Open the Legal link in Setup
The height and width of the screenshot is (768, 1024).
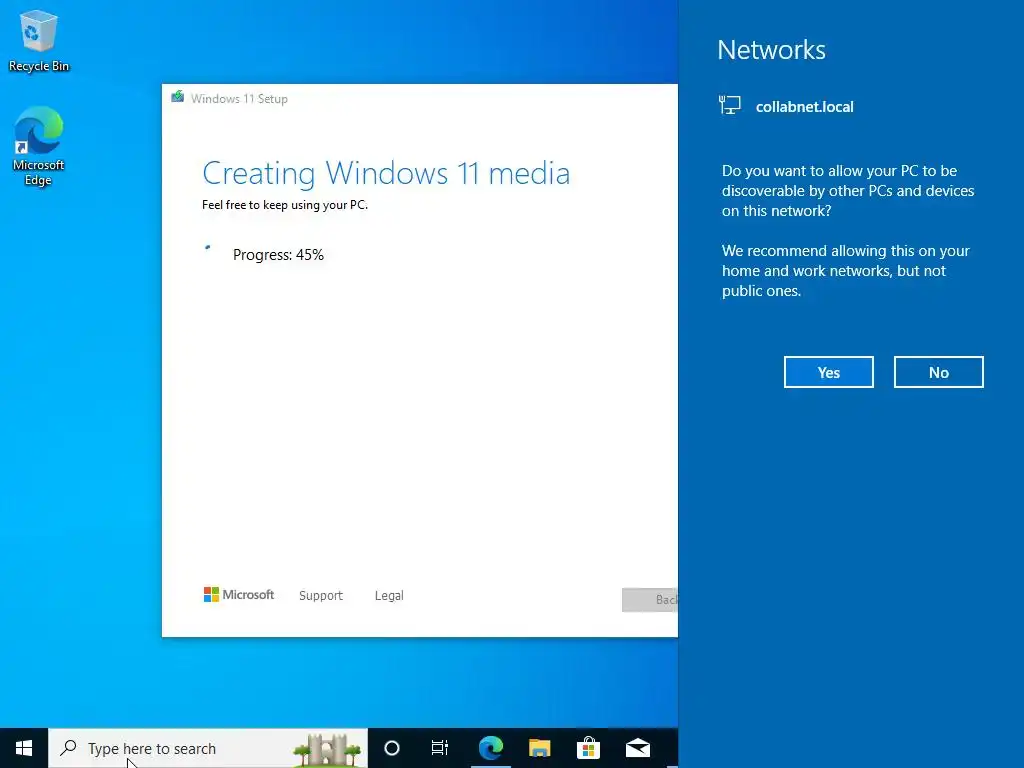tap(389, 596)
